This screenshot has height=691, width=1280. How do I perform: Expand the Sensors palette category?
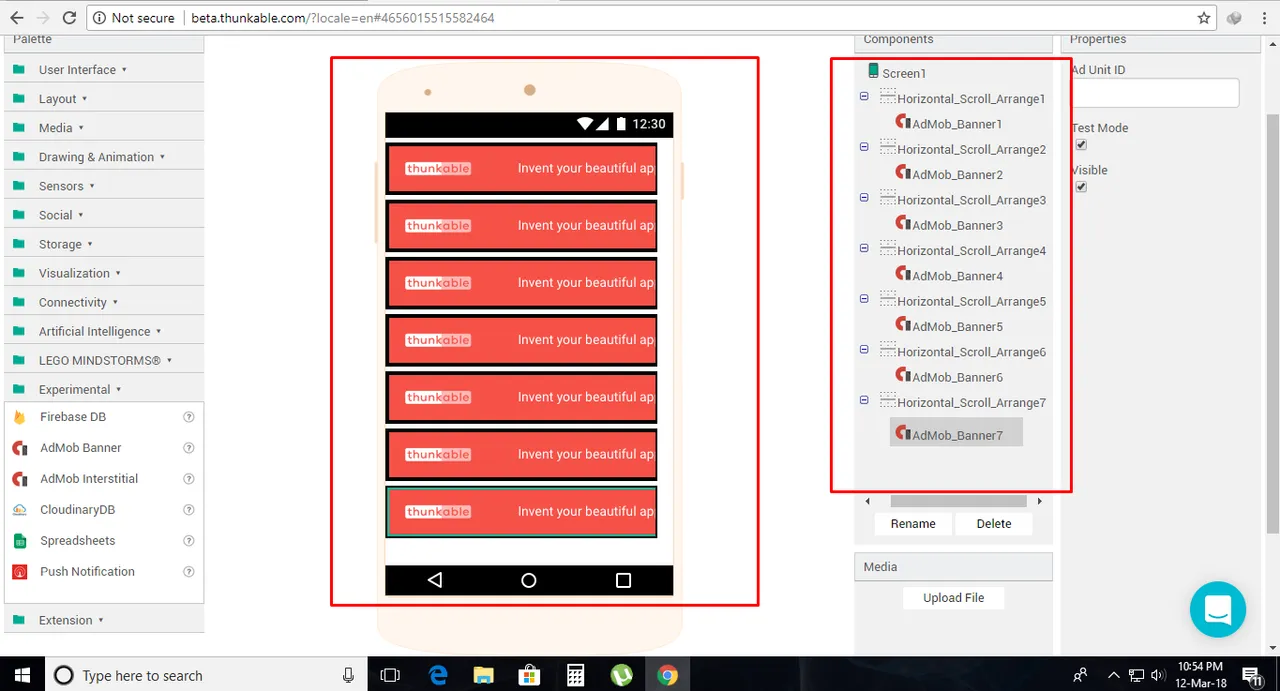tap(104, 186)
